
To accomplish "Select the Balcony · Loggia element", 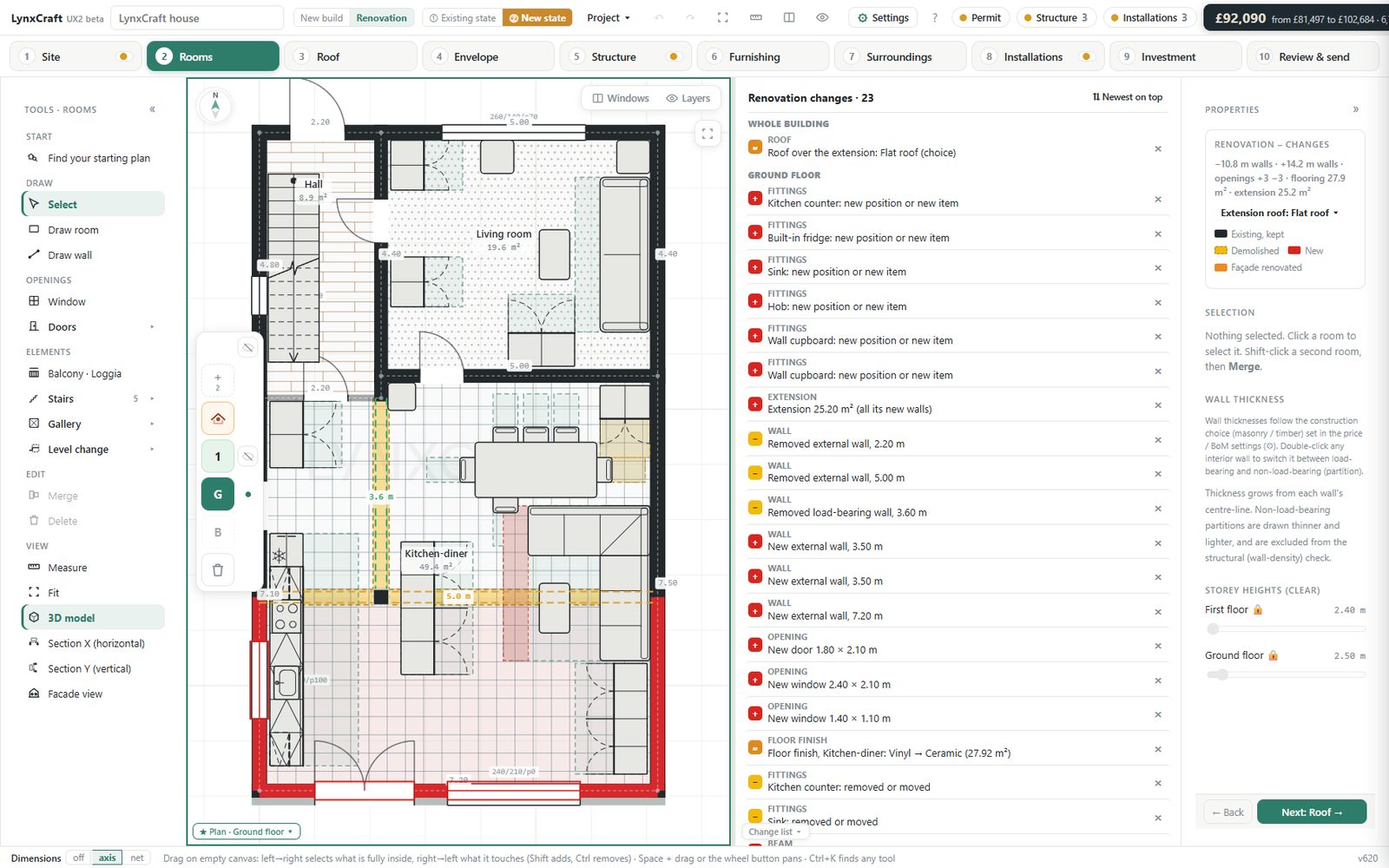I will [x=93, y=374].
